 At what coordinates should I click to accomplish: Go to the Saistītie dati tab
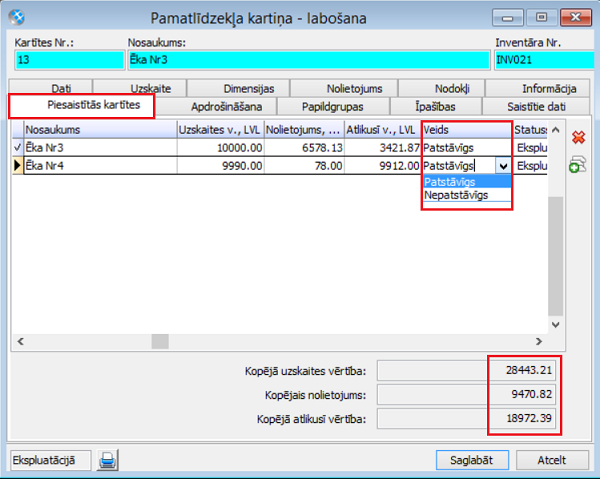536,106
